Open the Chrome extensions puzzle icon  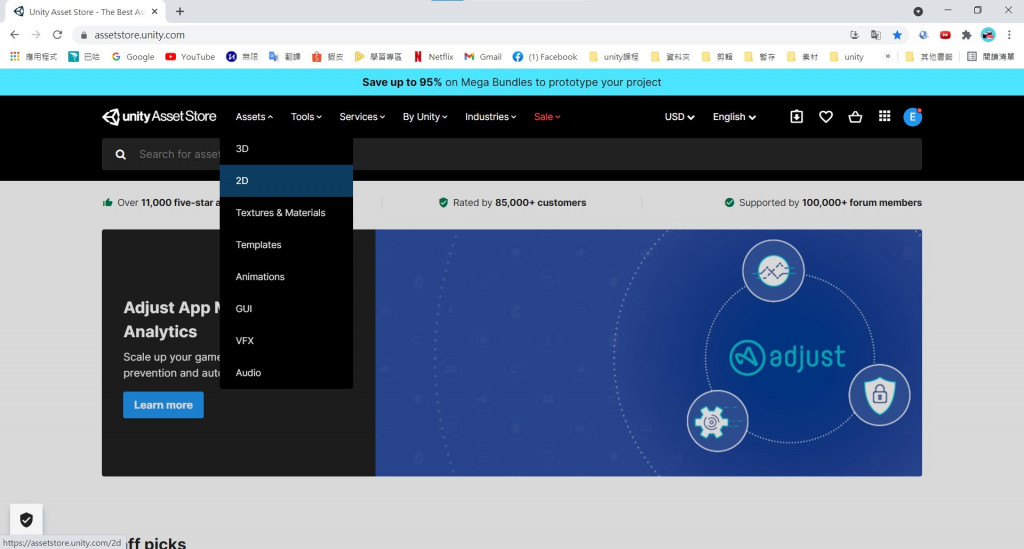coord(967,35)
